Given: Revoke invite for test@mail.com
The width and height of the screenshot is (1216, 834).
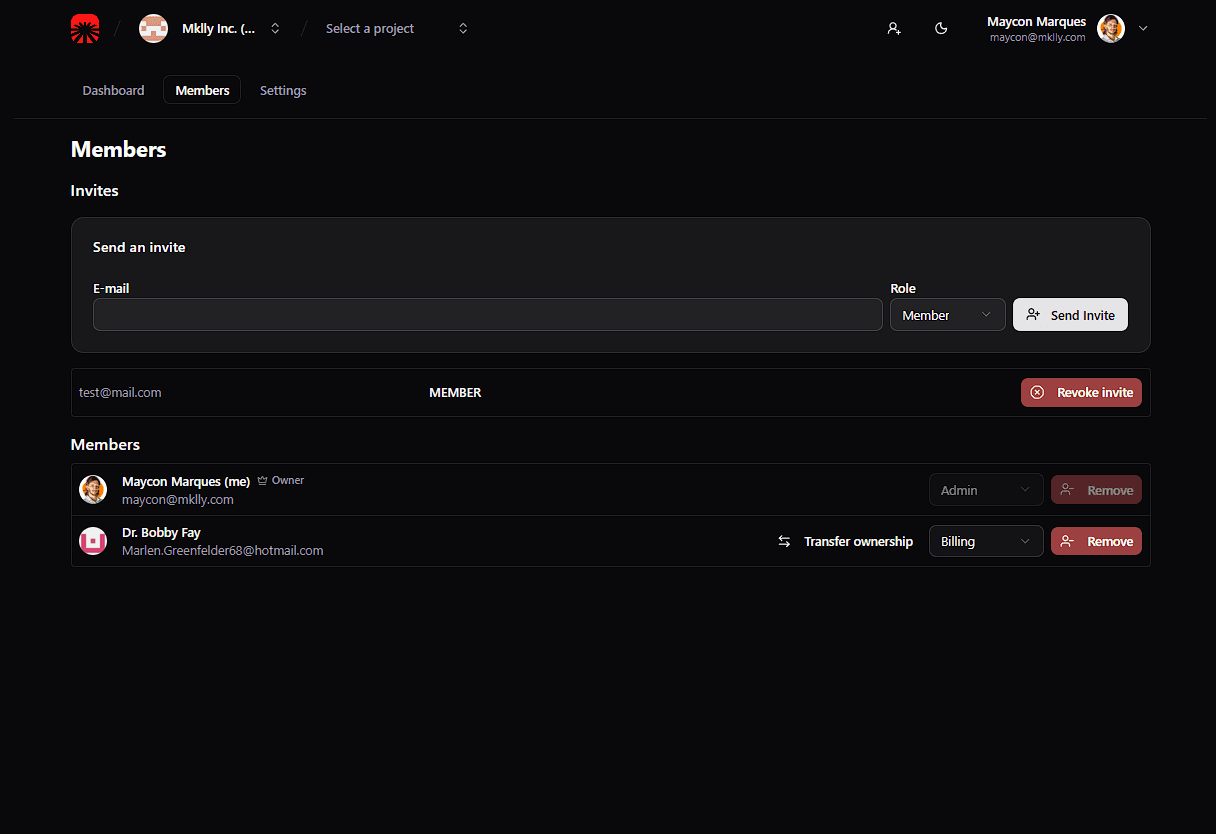Looking at the screenshot, I should tap(1081, 393).
